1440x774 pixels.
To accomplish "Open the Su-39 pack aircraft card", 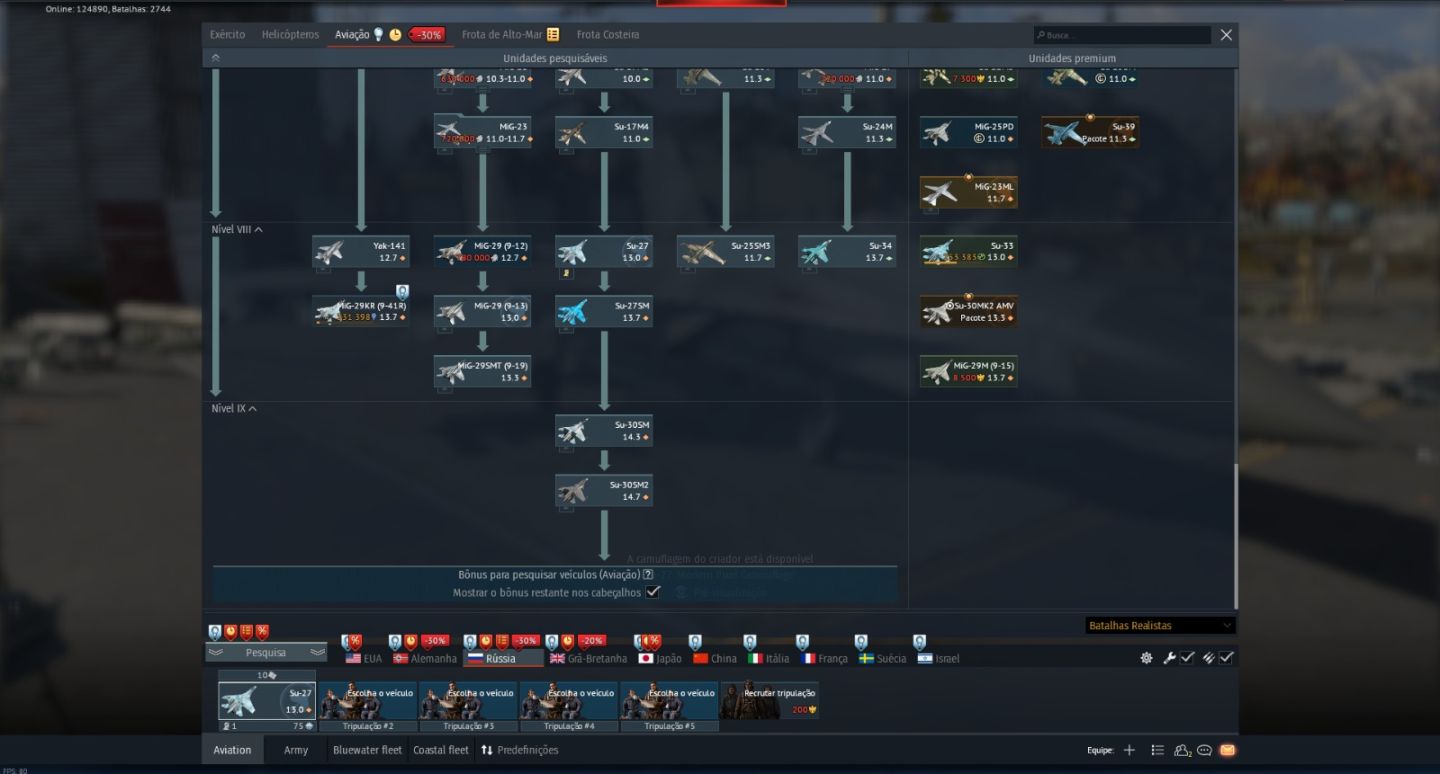I will coord(1090,132).
